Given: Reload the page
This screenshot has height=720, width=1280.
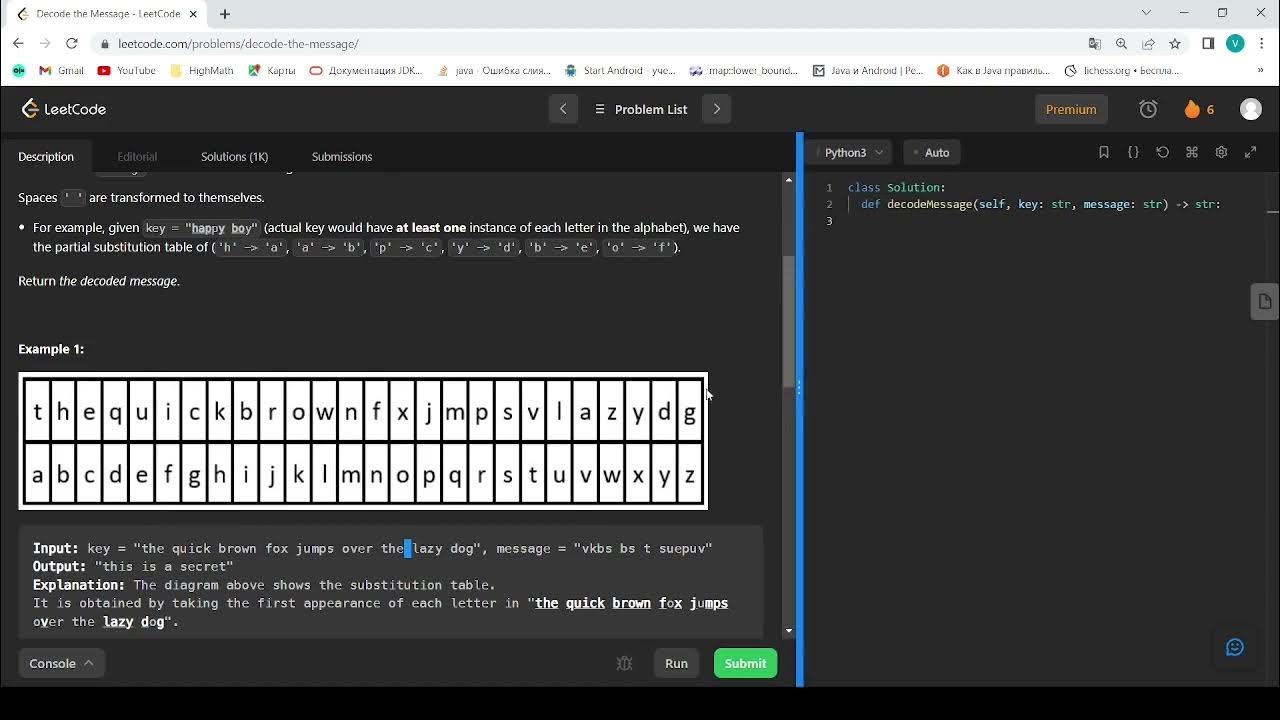Looking at the screenshot, I should tap(71, 43).
